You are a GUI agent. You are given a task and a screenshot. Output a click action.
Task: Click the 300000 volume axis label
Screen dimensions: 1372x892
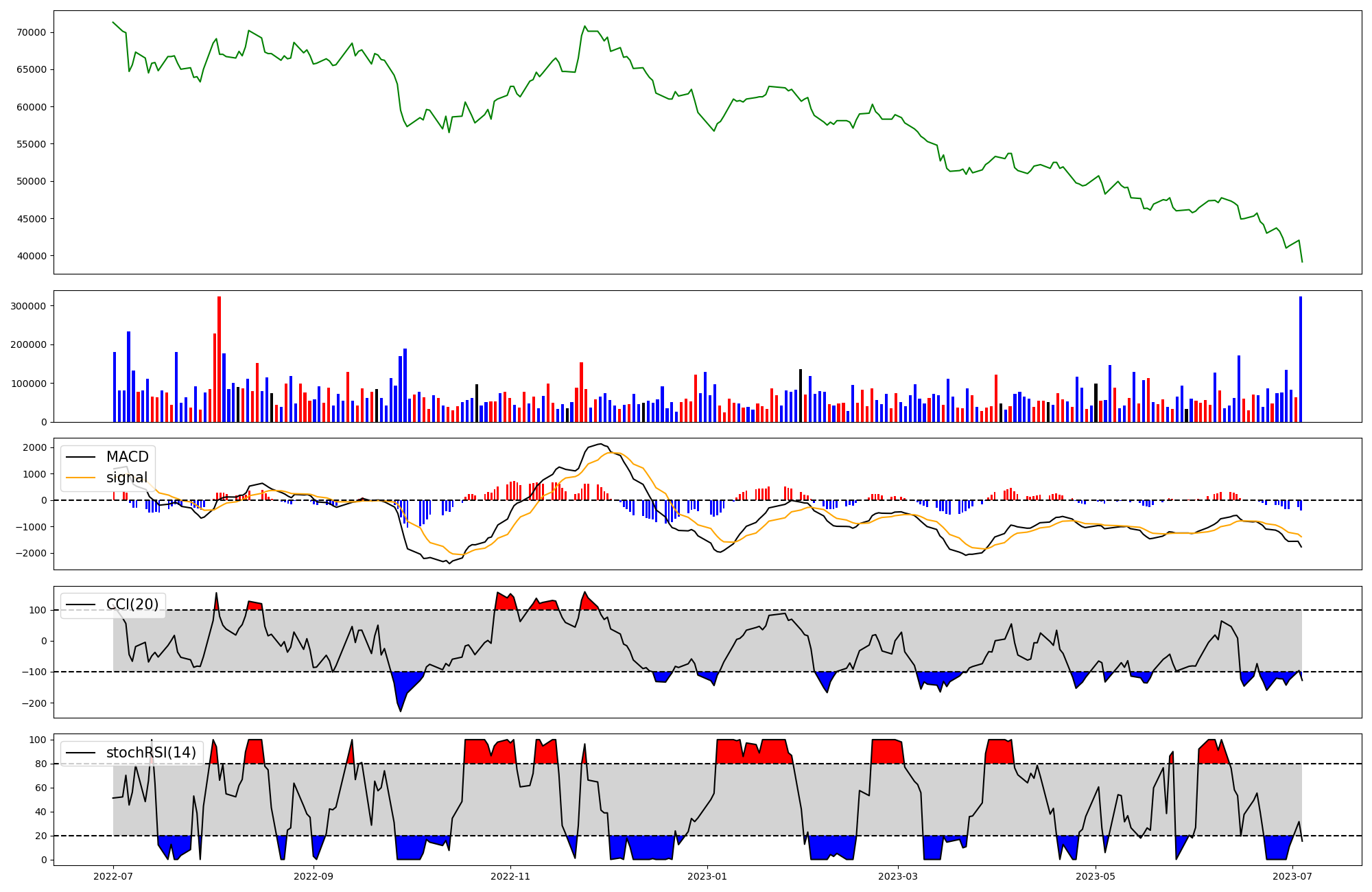click(28, 306)
